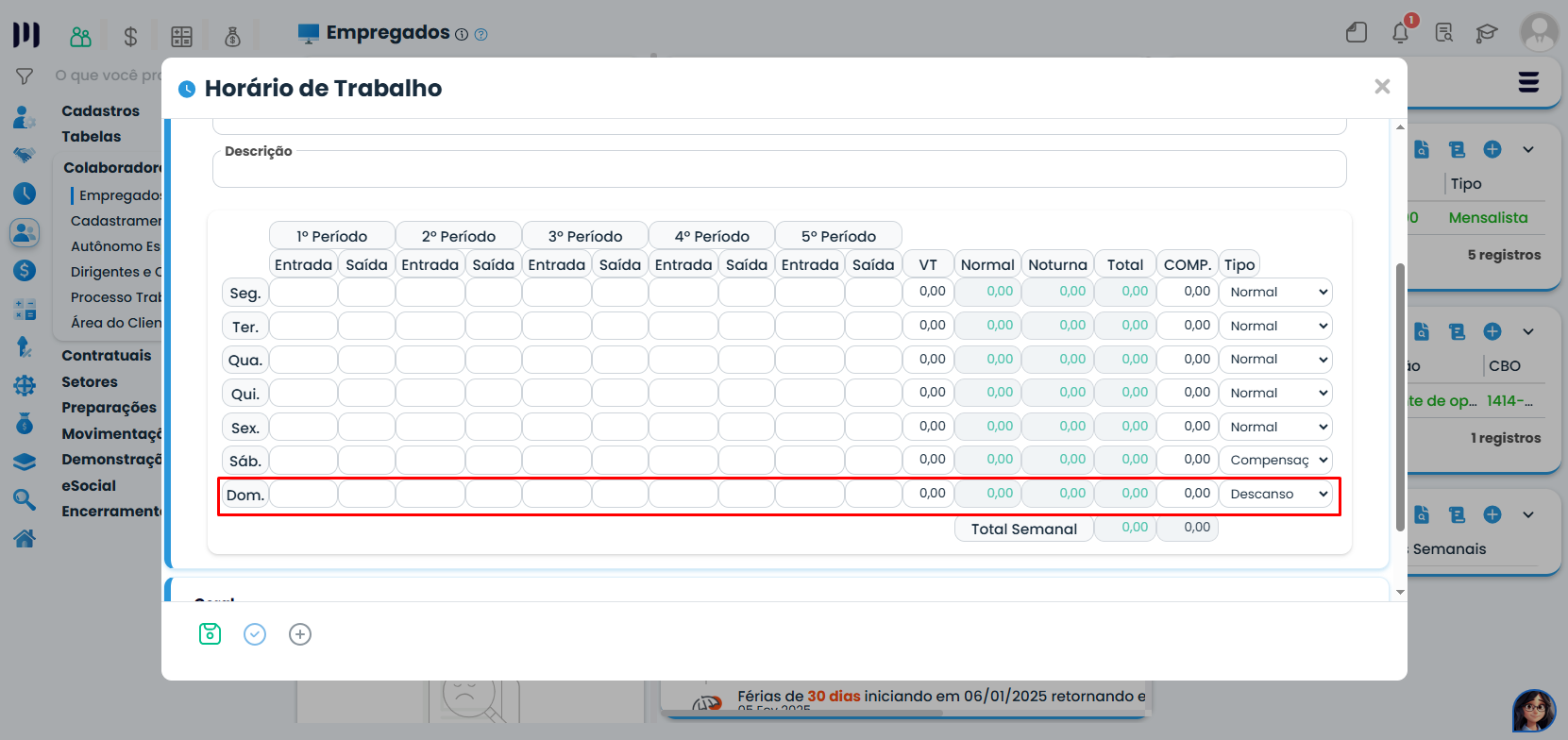The width and height of the screenshot is (1568, 740).
Task: Click VT value field for Ter. row
Action: click(928, 326)
